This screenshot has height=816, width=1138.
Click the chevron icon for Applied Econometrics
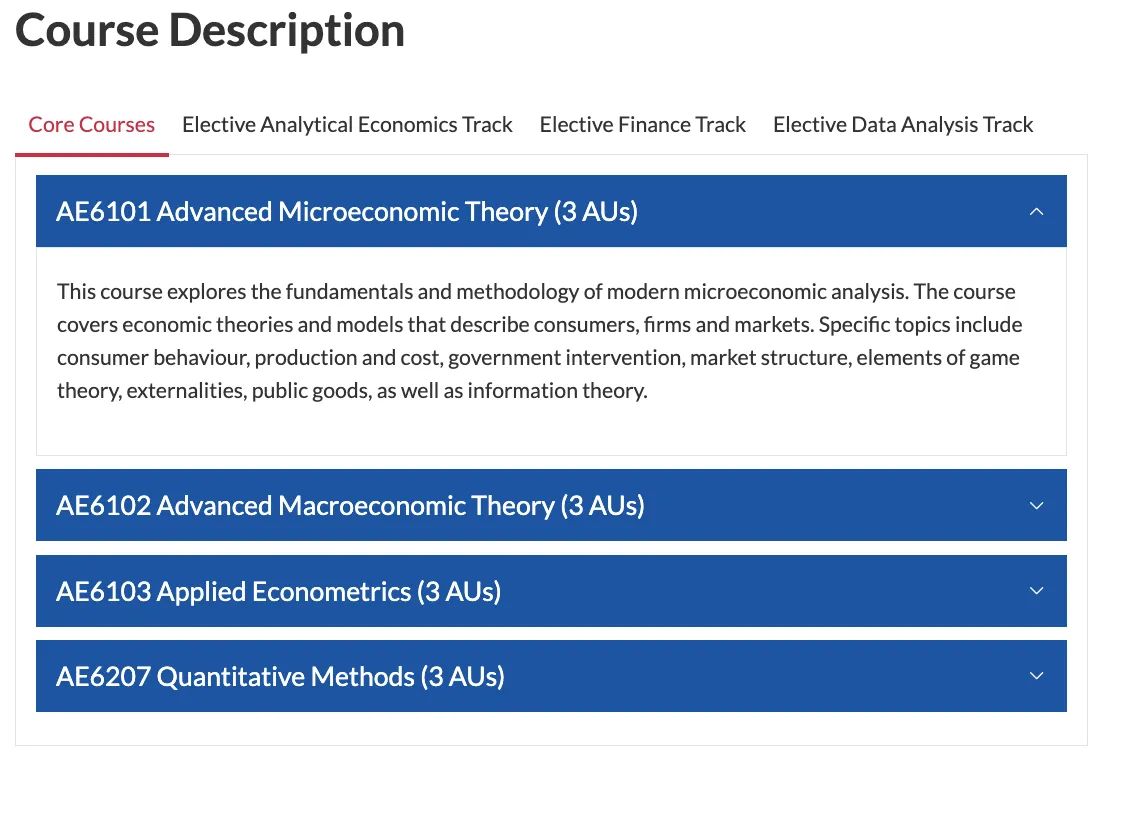pos(1036,591)
